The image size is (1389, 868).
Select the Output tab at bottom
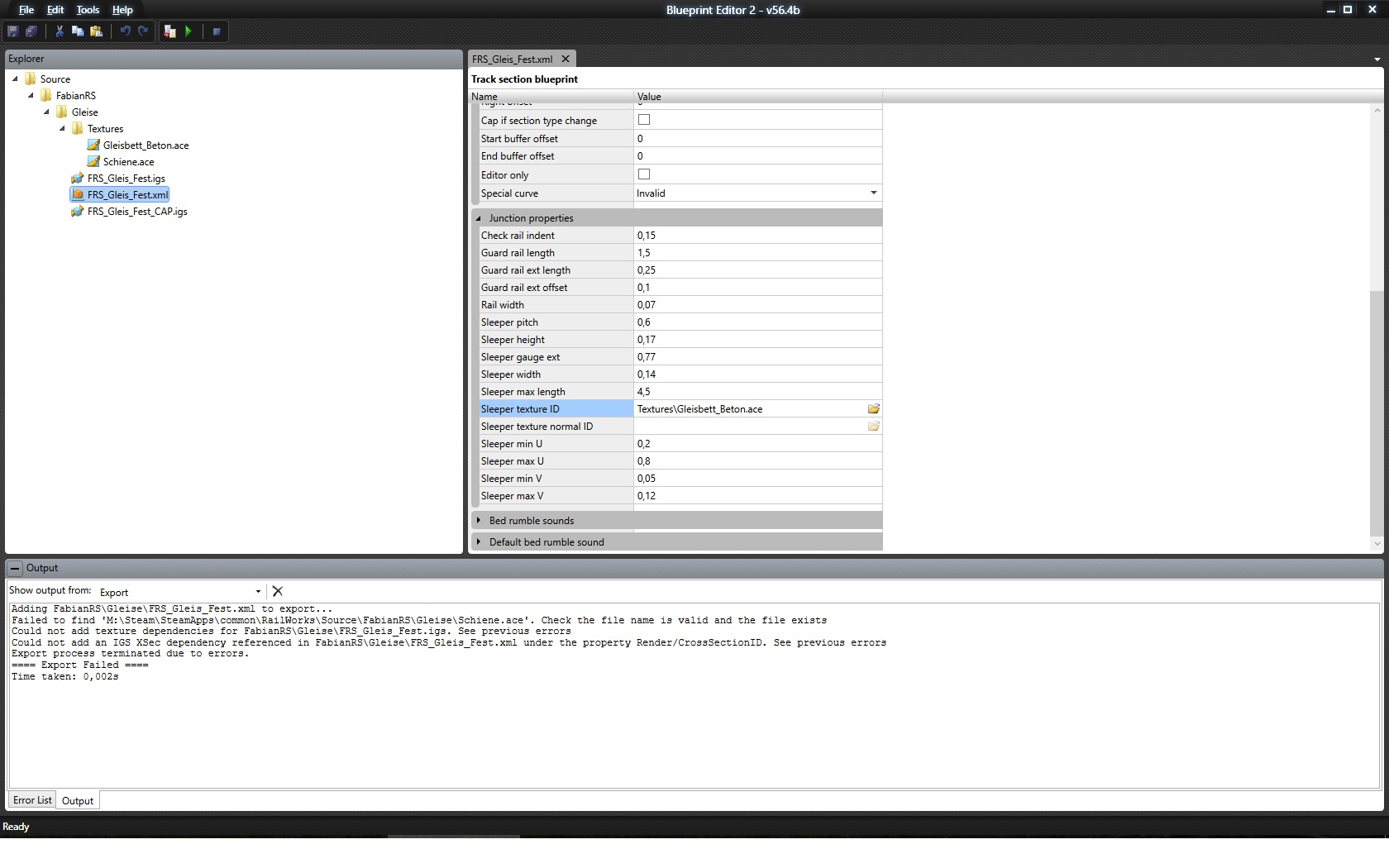coord(78,800)
